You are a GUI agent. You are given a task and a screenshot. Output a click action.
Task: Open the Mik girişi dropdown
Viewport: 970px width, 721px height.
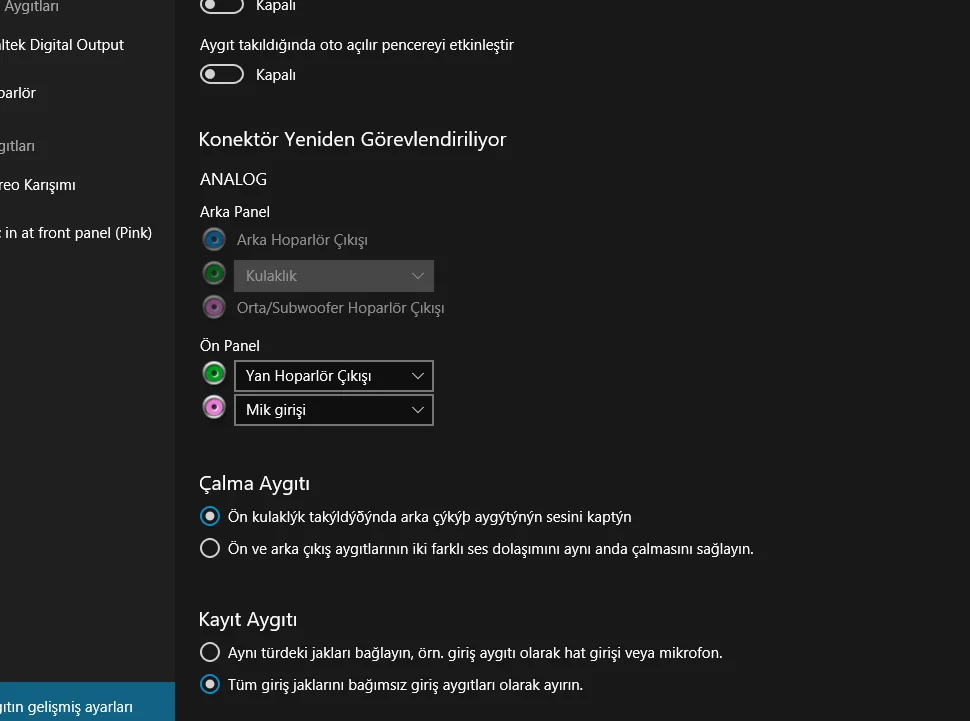[333, 410]
